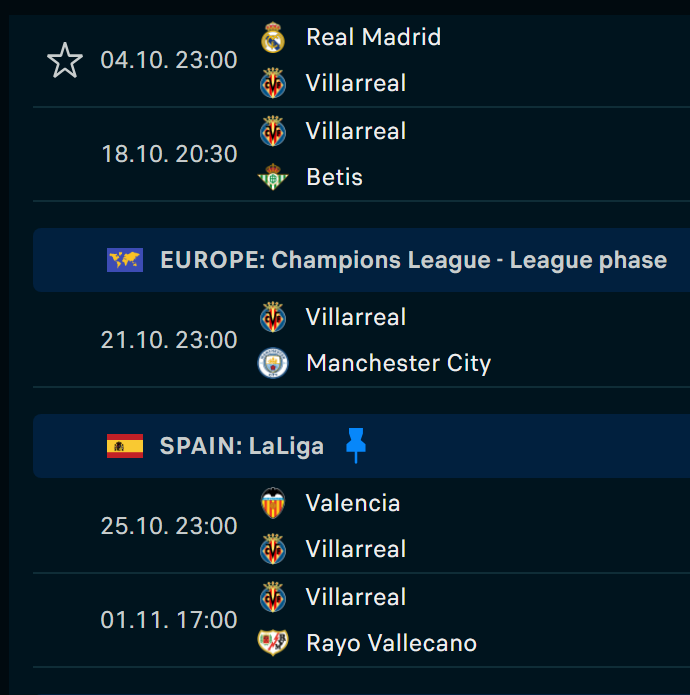The image size is (690, 695).
Task: Click the Betis club crest icon
Action: coord(273,178)
